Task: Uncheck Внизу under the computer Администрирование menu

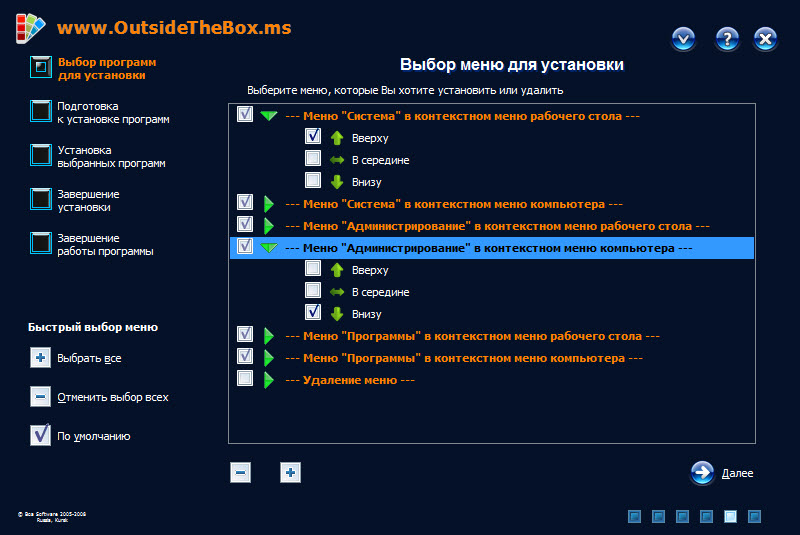Action: (313, 313)
